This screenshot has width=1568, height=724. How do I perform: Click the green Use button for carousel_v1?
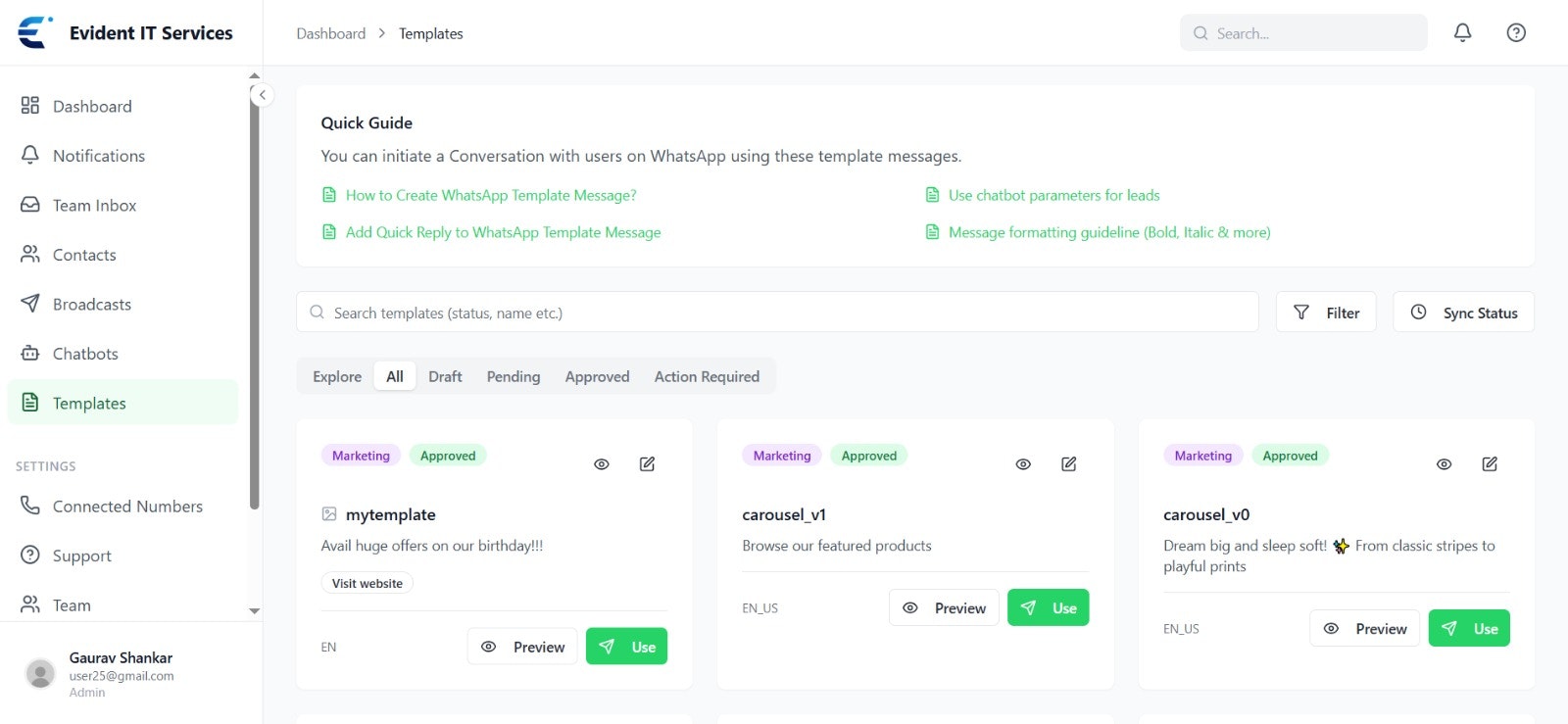pyautogui.click(x=1048, y=608)
